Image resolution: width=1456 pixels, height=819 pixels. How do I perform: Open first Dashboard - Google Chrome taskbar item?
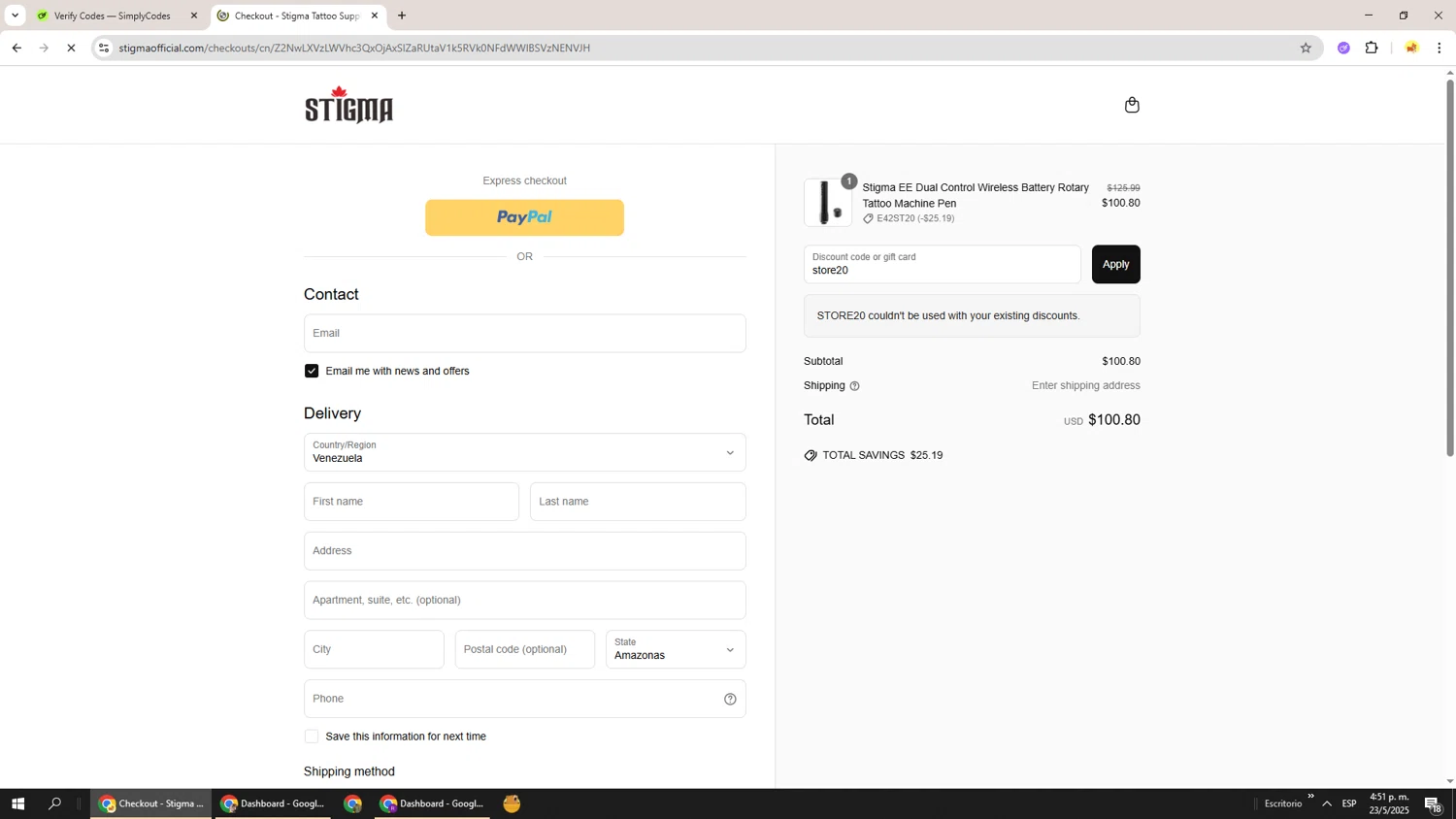[x=273, y=803]
